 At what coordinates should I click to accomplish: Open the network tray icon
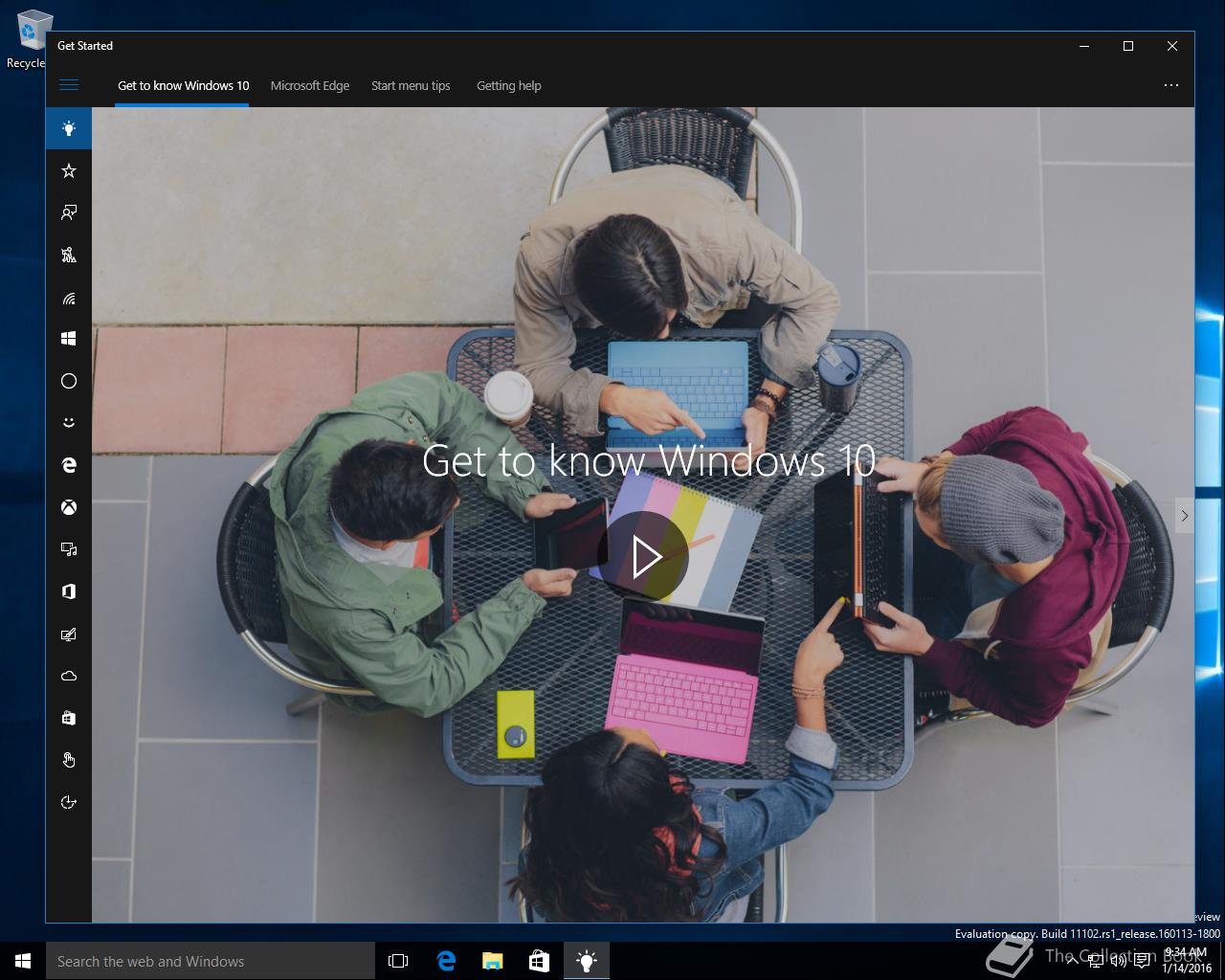[1094, 961]
